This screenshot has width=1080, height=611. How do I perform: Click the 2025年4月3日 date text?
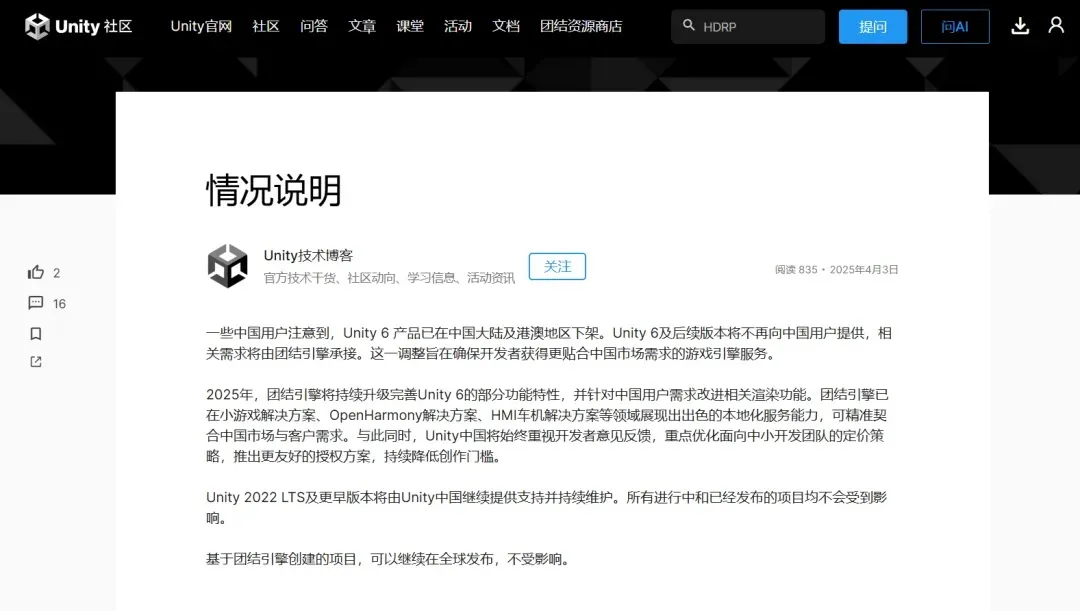[x=864, y=269]
